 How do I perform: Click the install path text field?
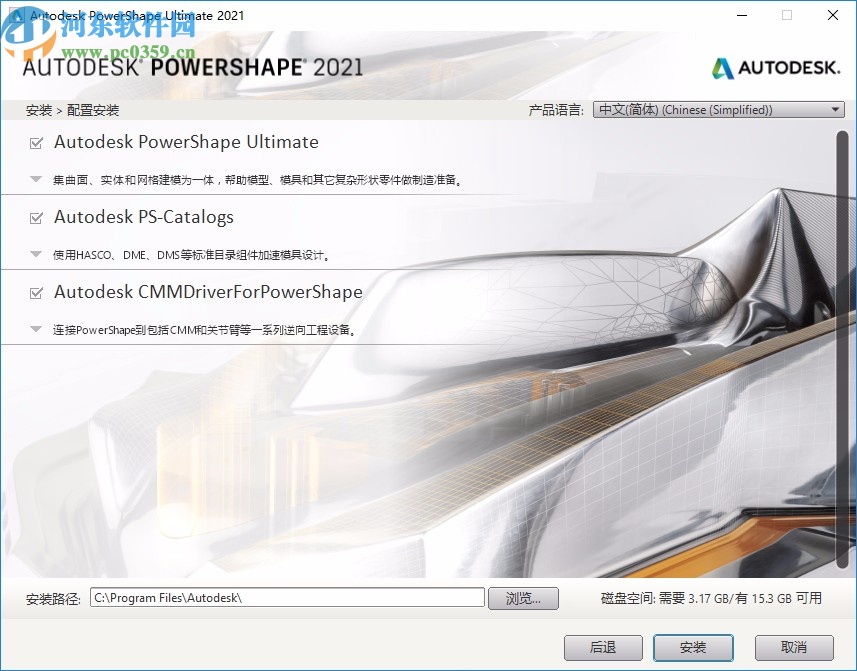[x=285, y=597]
